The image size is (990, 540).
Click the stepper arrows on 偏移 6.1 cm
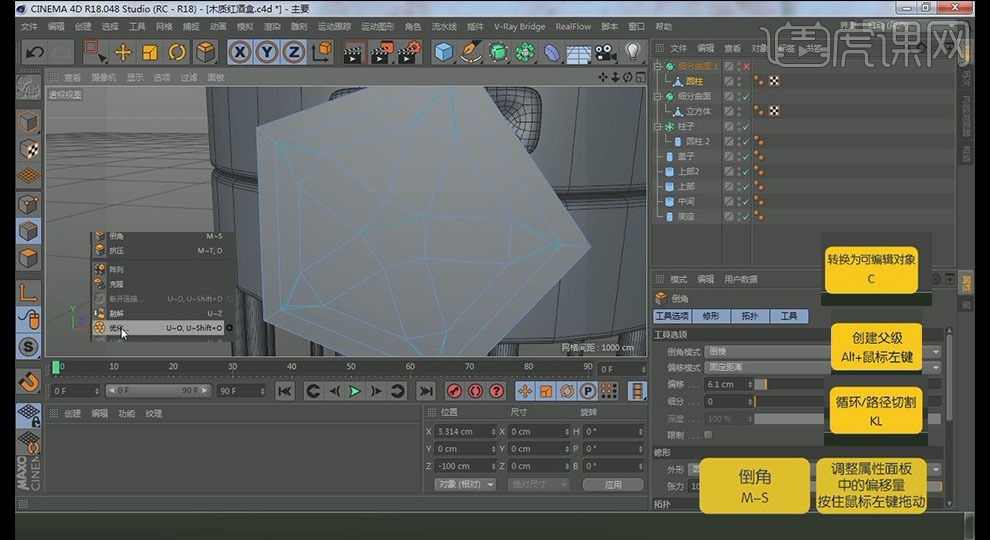[750, 384]
